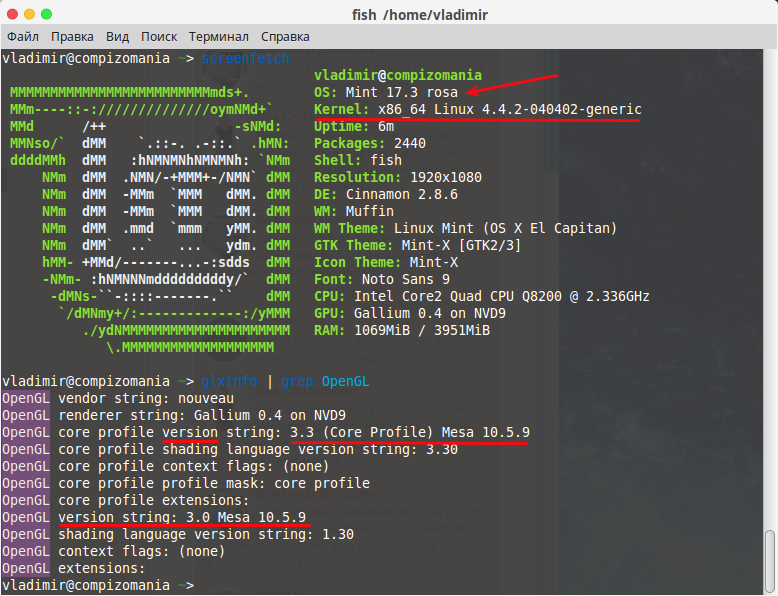
Task: Click the 'Uptime: 6m' line
Action: [x=354, y=126]
